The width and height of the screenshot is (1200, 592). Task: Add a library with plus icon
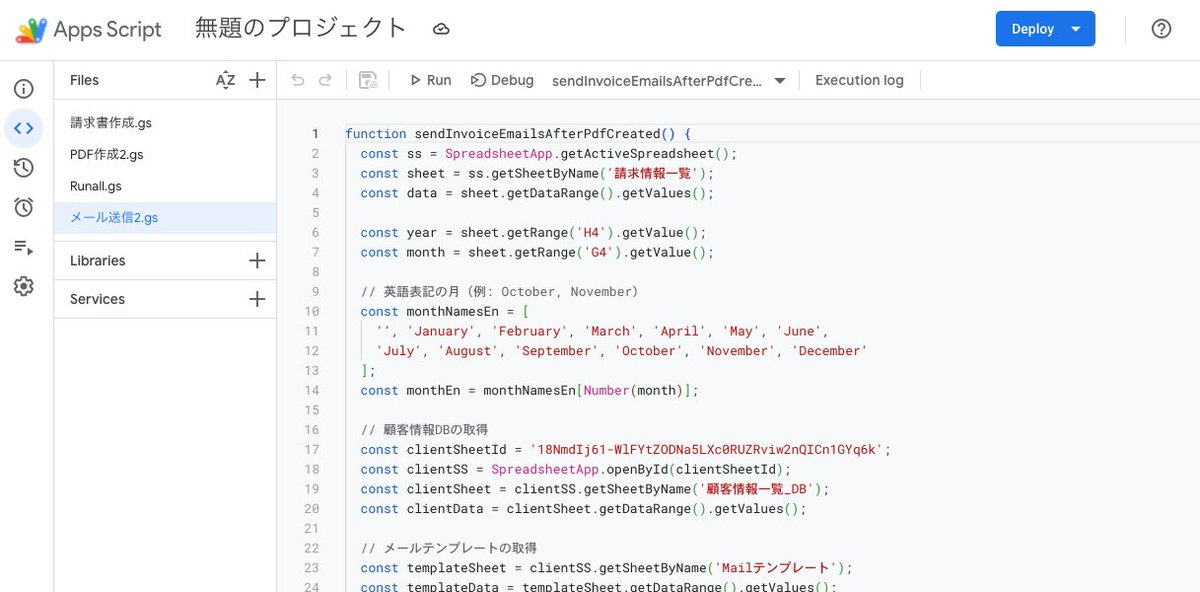[257, 261]
